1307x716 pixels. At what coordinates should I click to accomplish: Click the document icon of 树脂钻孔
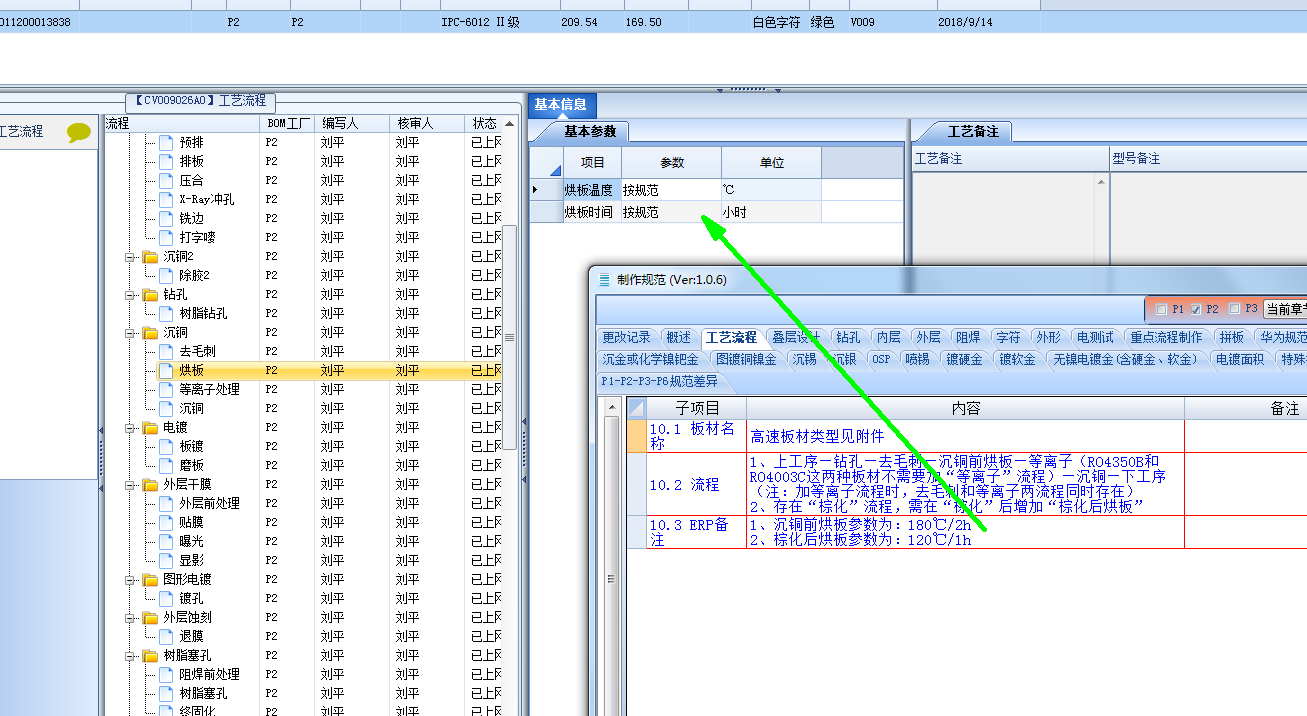point(166,314)
